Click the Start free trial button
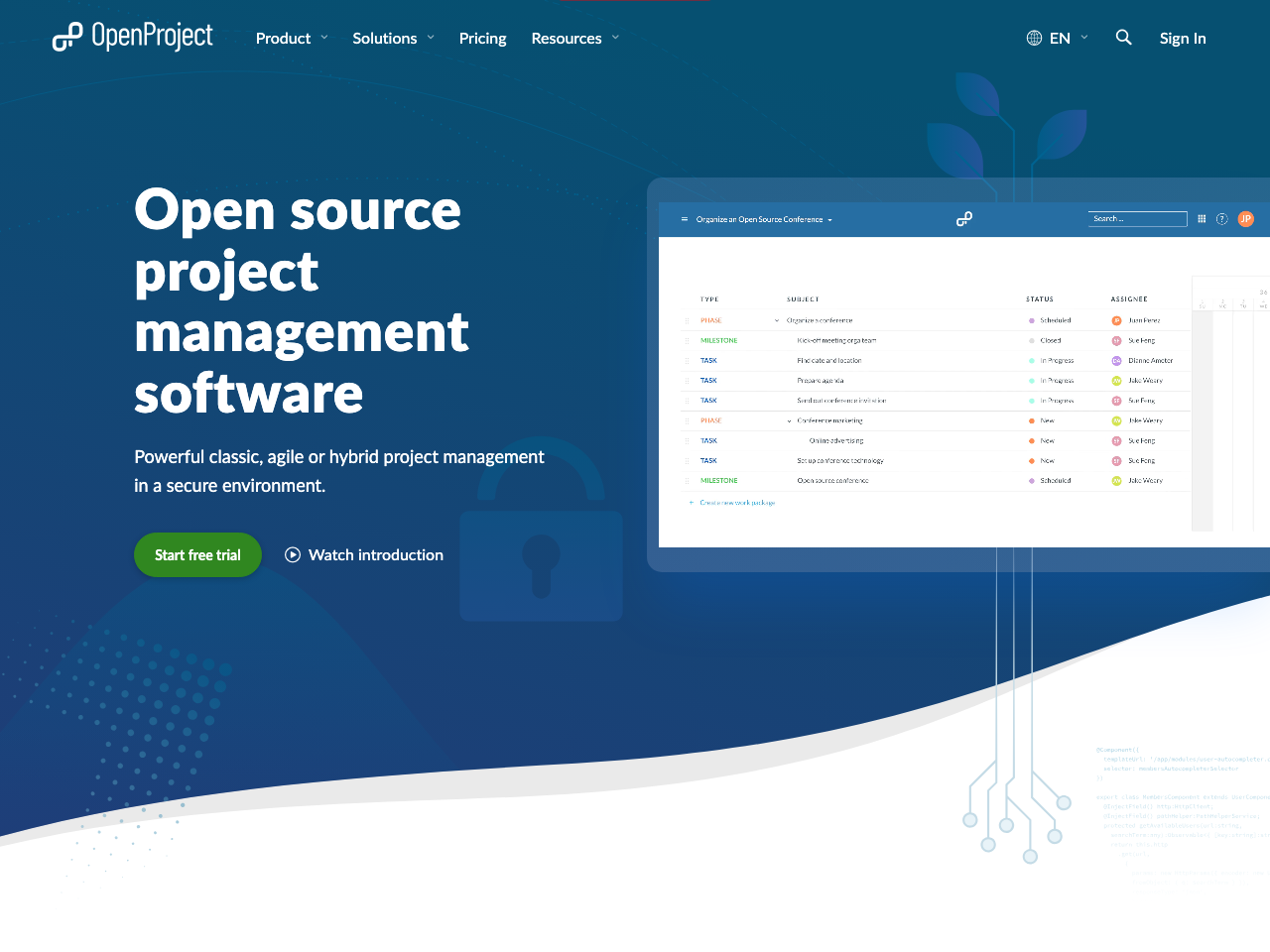The width and height of the screenshot is (1270, 952). coord(197,554)
